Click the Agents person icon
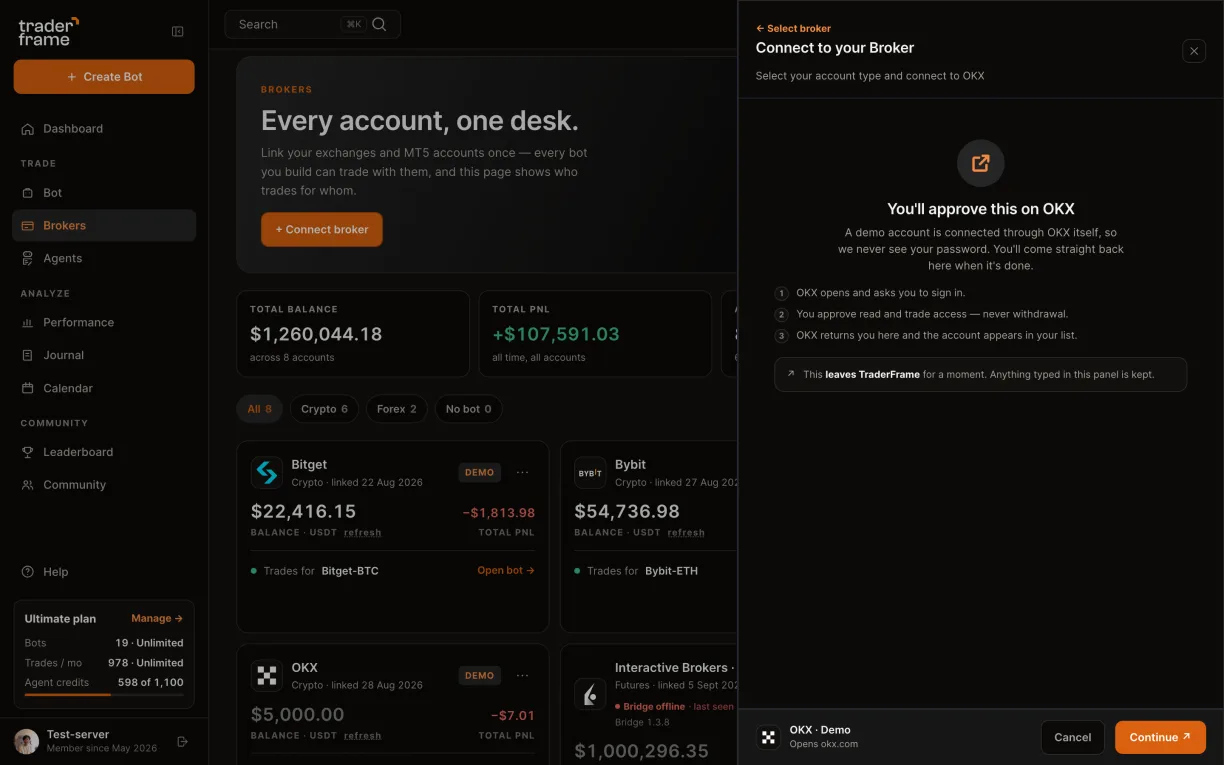The height and width of the screenshot is (765, 1224). point(28,258)
